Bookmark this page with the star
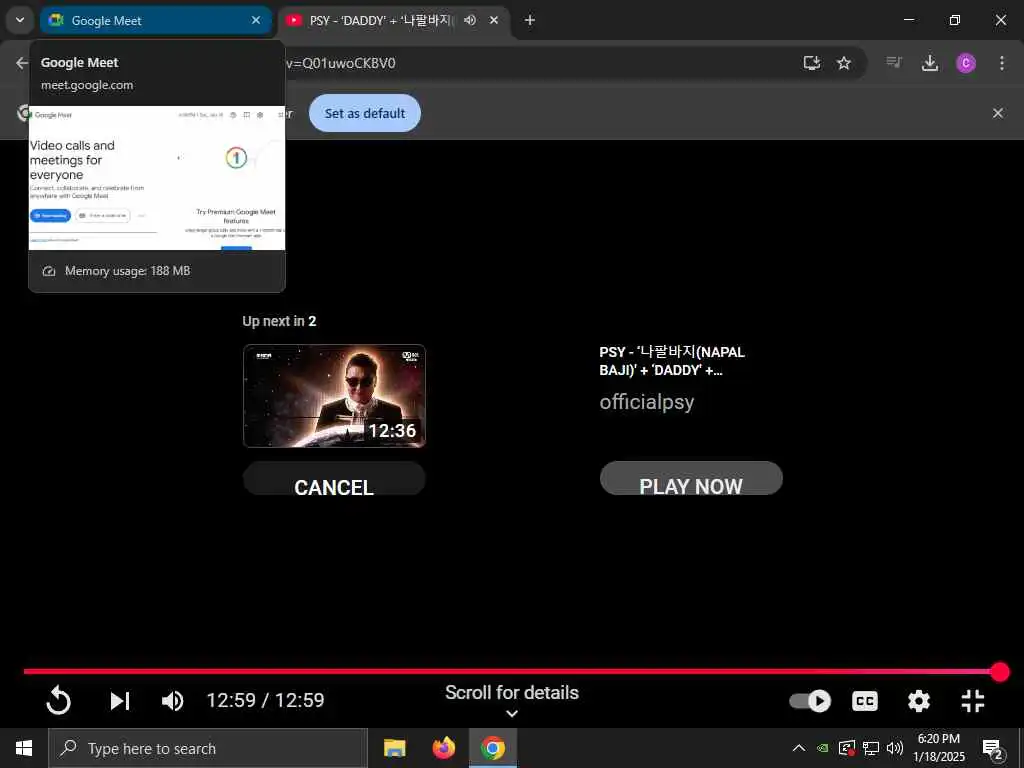 click(844, 63)
